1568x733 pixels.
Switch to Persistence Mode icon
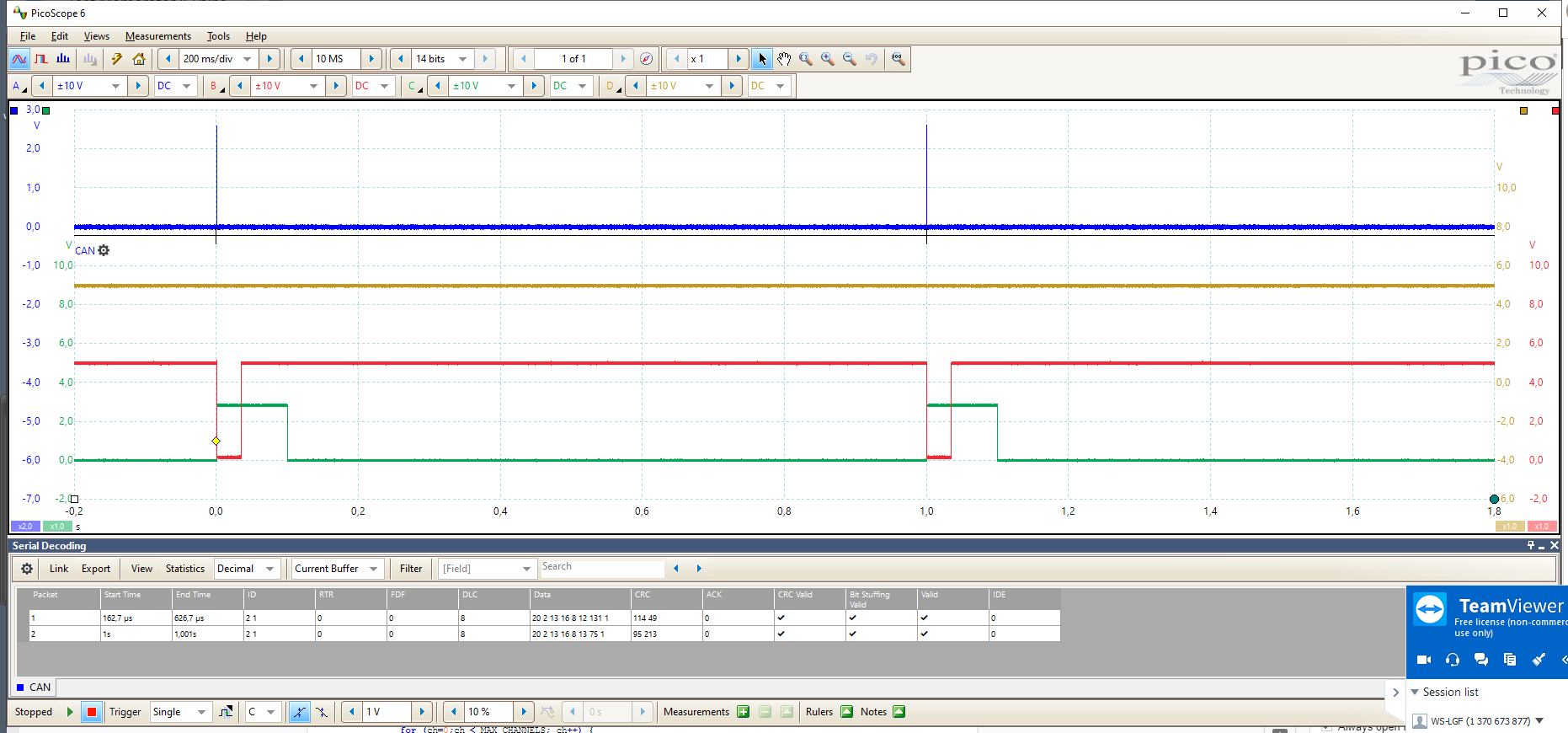tap(41, 59)
